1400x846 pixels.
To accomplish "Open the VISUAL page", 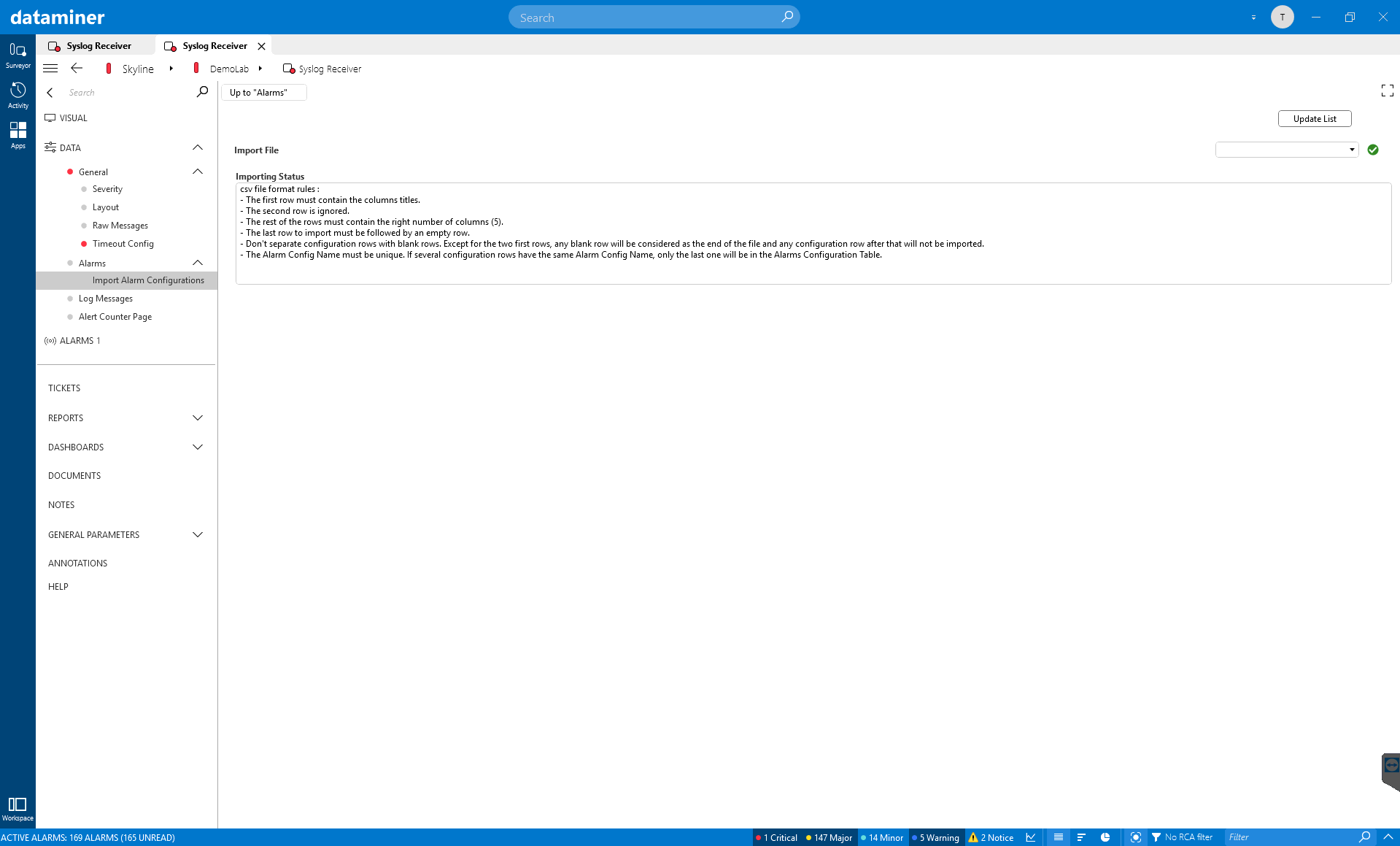I will 73,118.
